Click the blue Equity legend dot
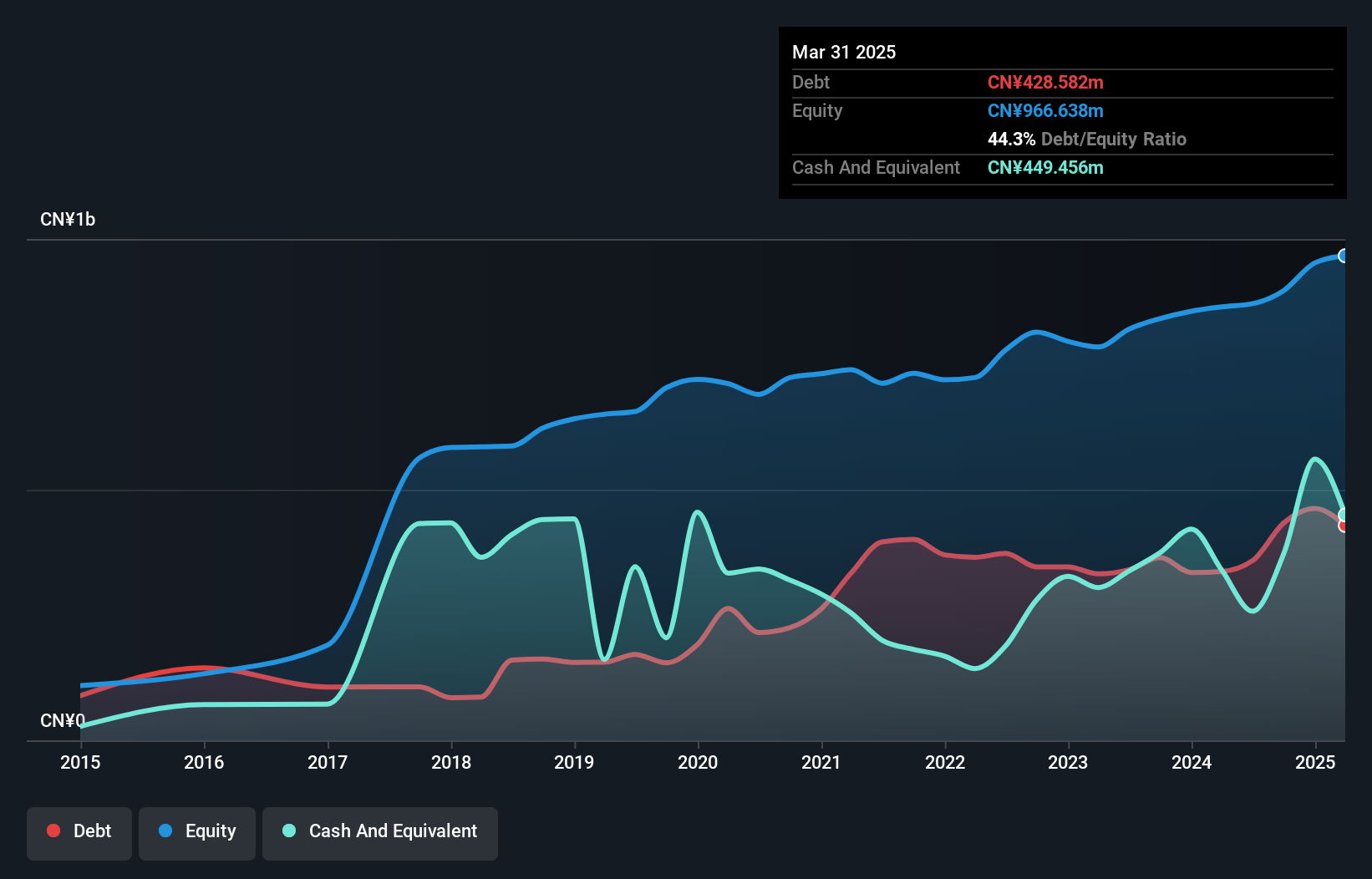Screen dimensions: 1372x879 pos(165,831)
